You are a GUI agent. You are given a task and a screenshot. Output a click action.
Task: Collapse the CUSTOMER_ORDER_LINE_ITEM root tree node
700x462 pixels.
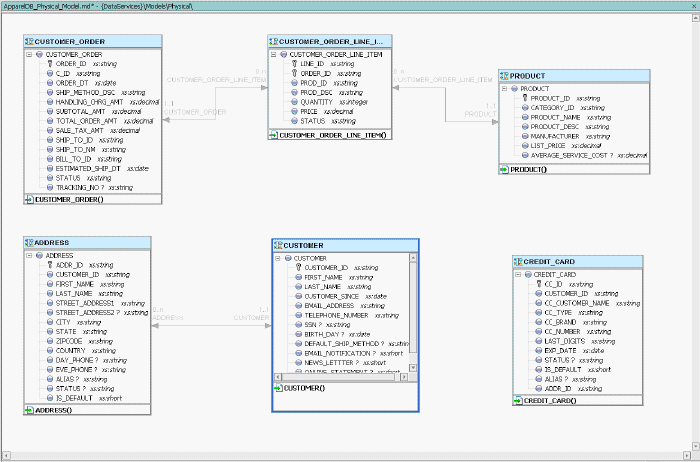coord(273,54)
